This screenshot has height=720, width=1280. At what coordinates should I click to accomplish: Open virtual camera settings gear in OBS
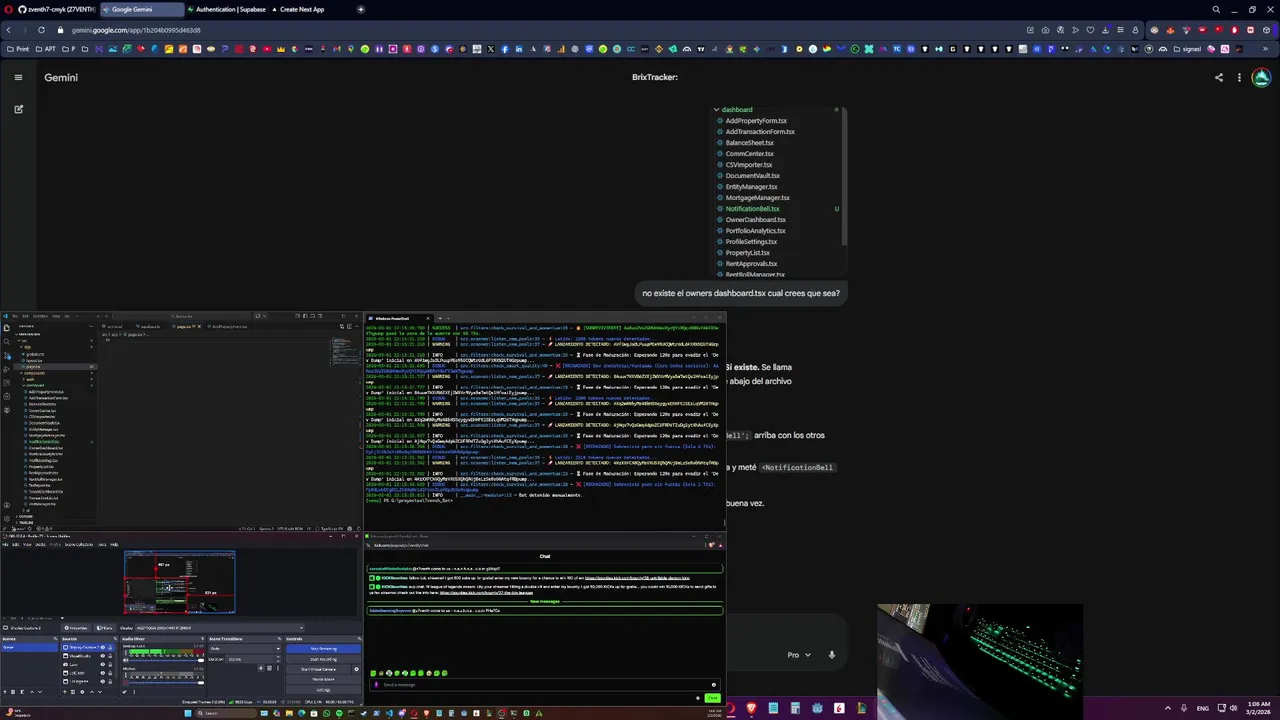[x=356, y=669]
